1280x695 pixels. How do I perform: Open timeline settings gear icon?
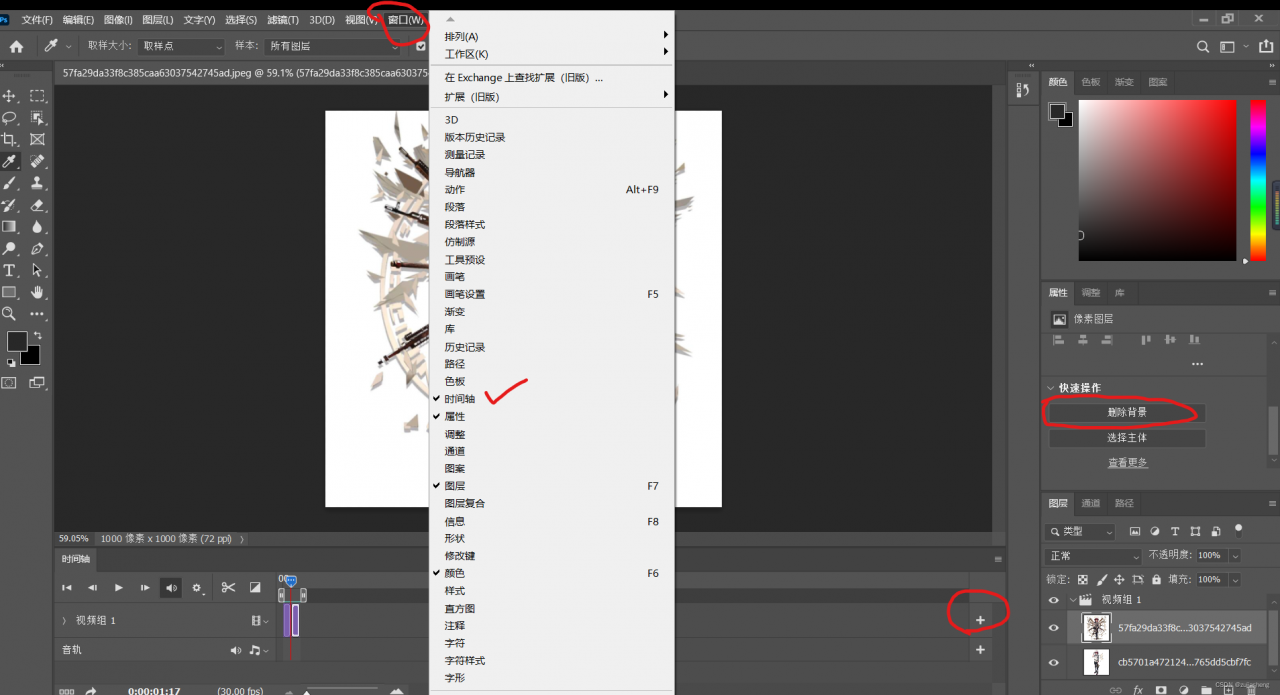[198, 588]
